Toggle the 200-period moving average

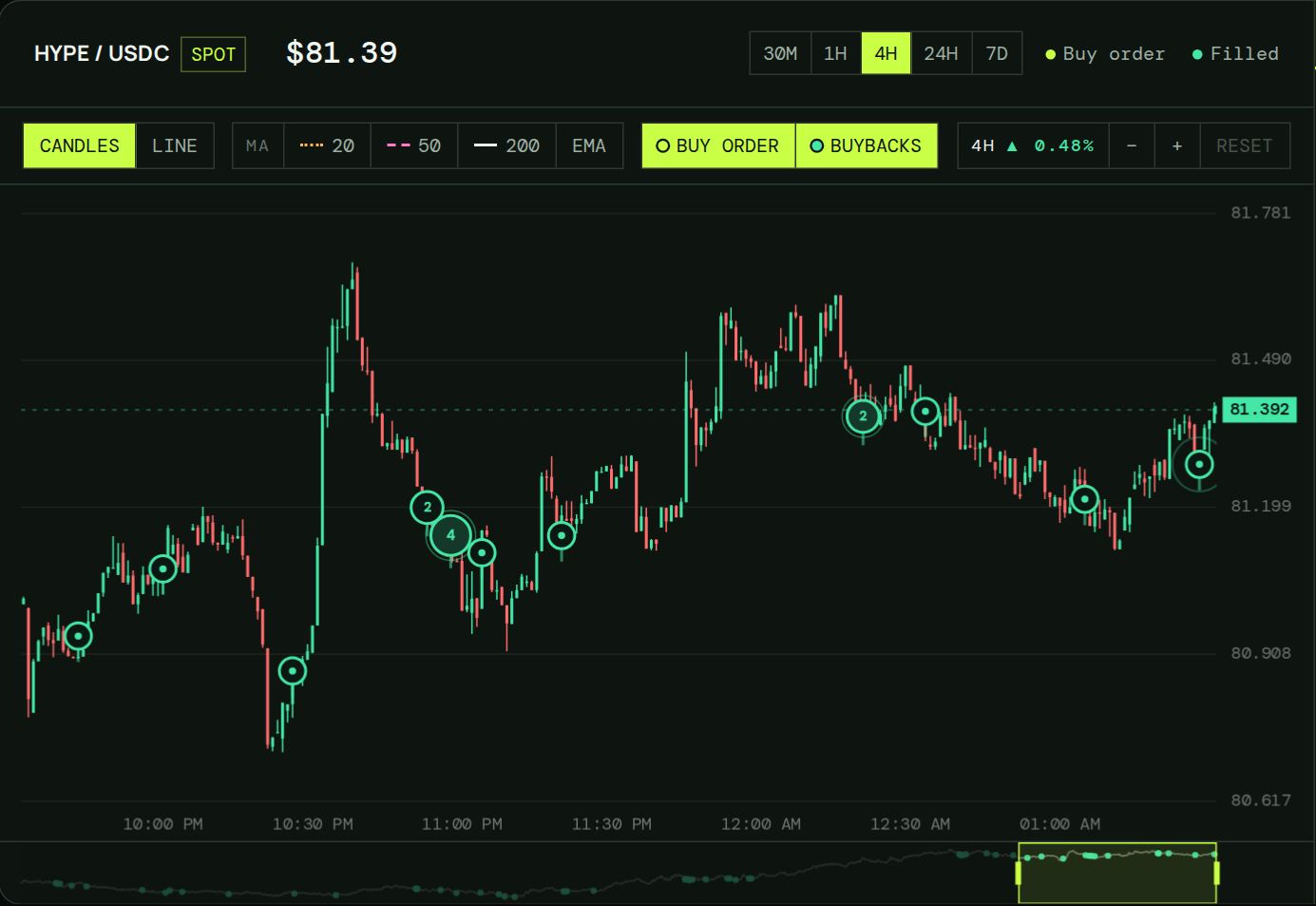pyautogui.click(x=506, y=145)
